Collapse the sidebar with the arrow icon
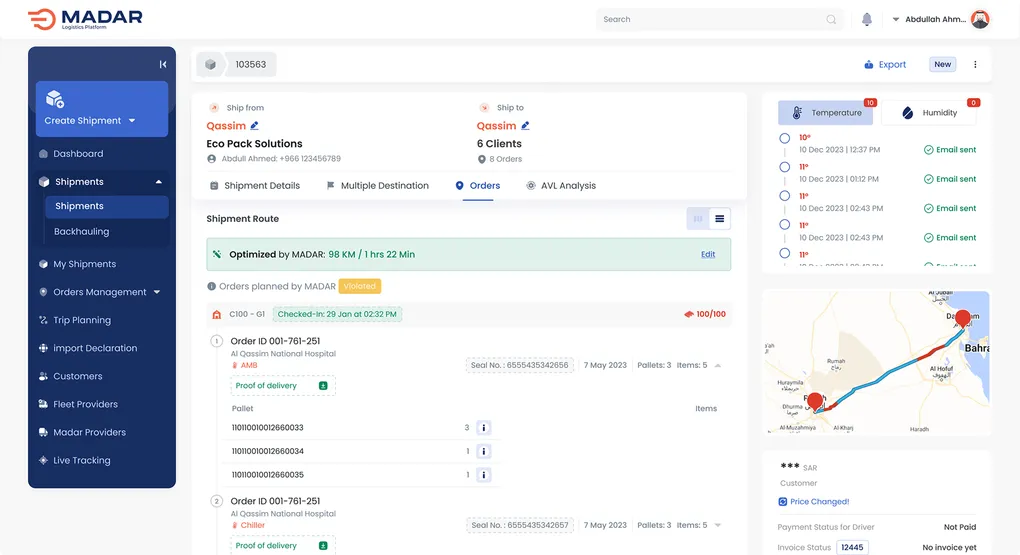This screenshot has height=555, width=1020. pyautogui.click(x=162, y=64)
